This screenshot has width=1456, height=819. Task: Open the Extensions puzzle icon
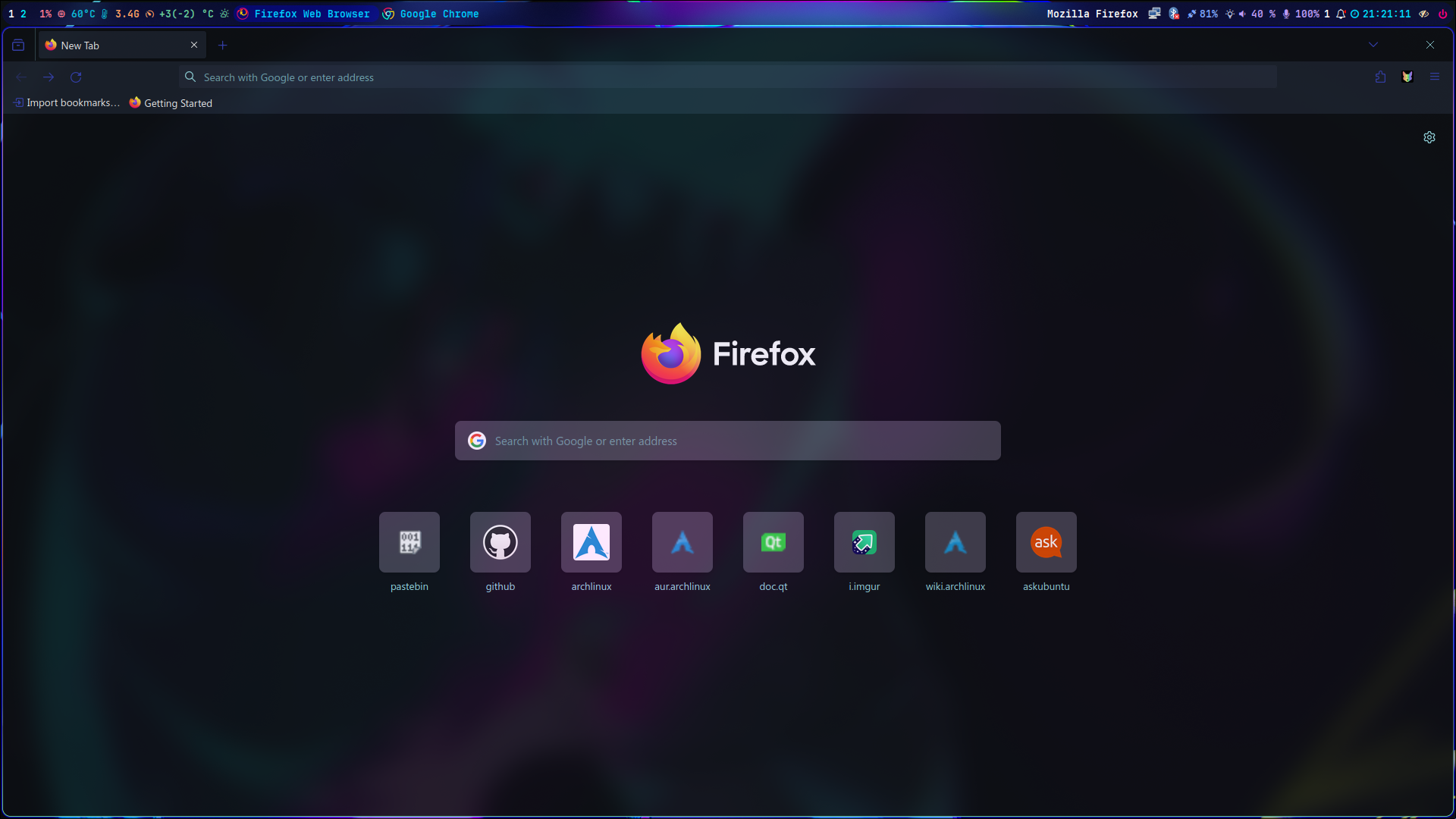point(1380,77)
